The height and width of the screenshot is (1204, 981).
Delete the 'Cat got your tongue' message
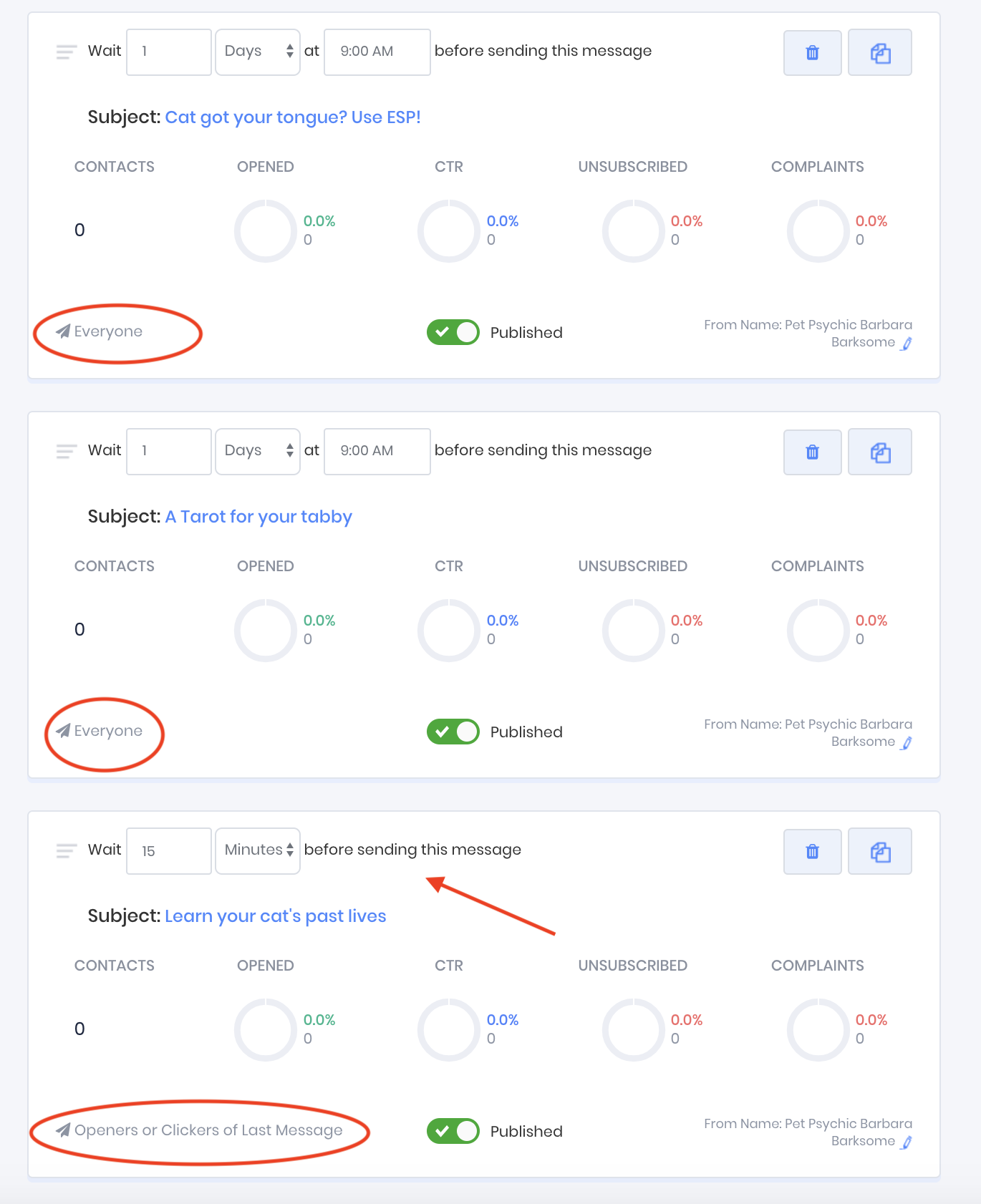click(812, 52)
